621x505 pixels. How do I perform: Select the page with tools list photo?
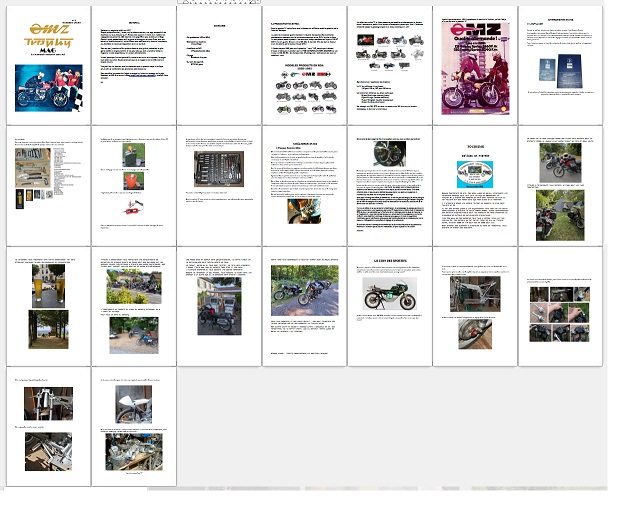48,185
